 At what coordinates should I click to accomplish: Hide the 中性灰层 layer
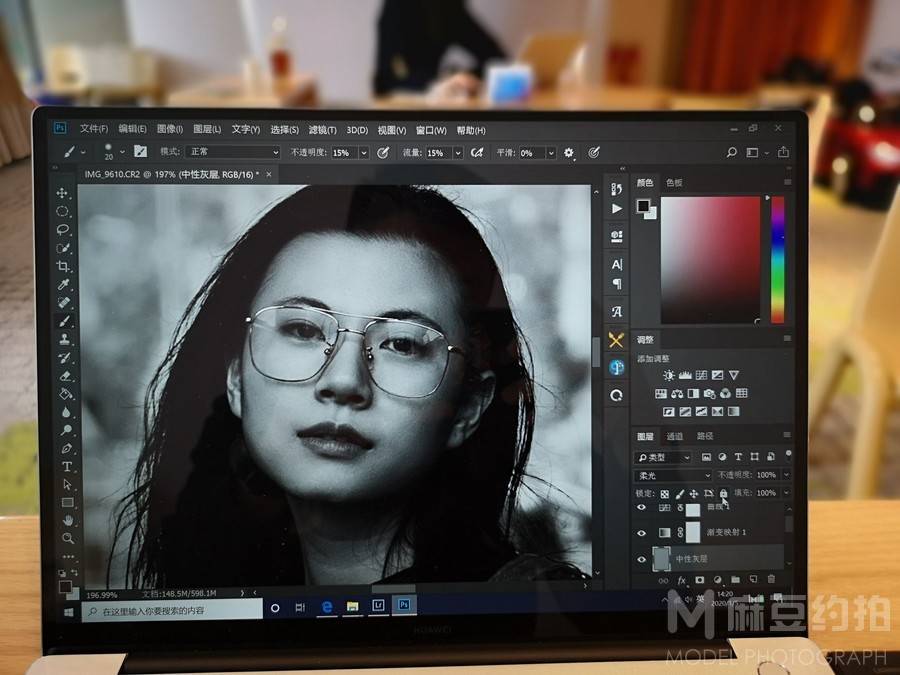pos(642,559)
